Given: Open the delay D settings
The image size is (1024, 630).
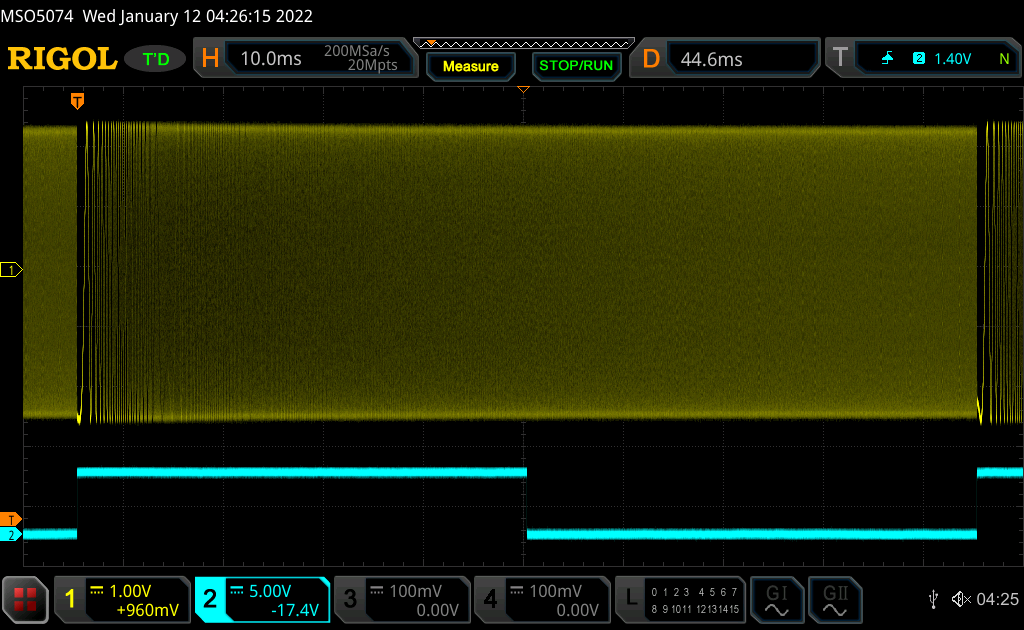Looking at the screenshot, I should (x=651, y=59).
